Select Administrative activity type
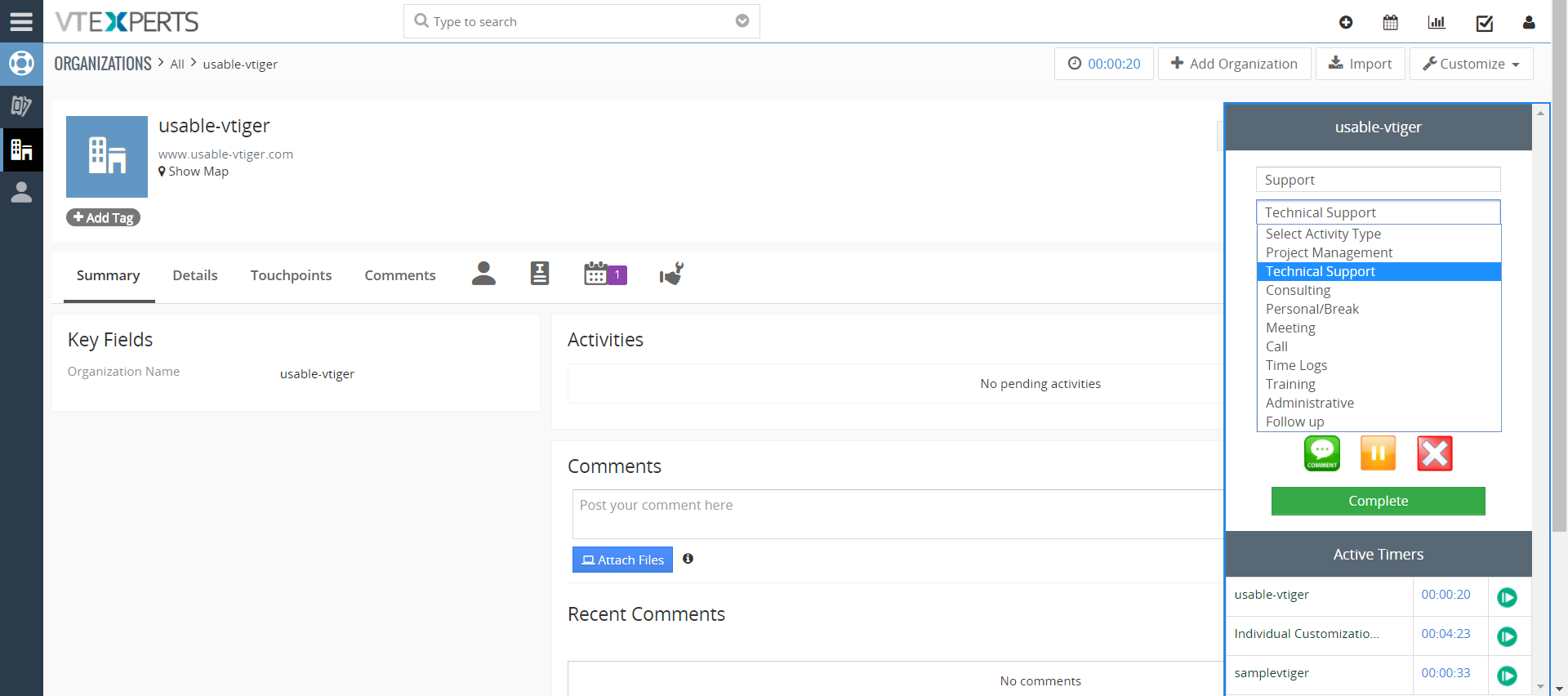This screenshot has height=696, width=1568. (x=1379, y=403)
